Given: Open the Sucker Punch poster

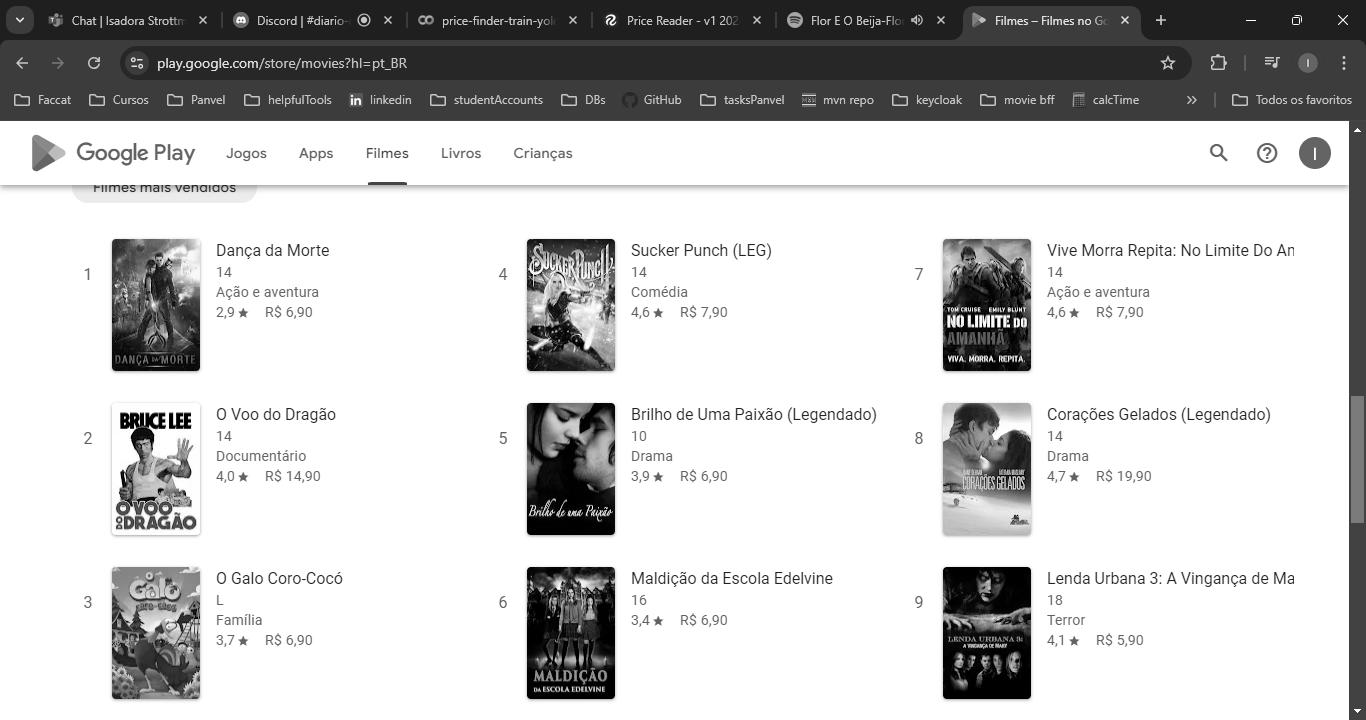Looking at the screenshot, I should (x=571, y=305).
